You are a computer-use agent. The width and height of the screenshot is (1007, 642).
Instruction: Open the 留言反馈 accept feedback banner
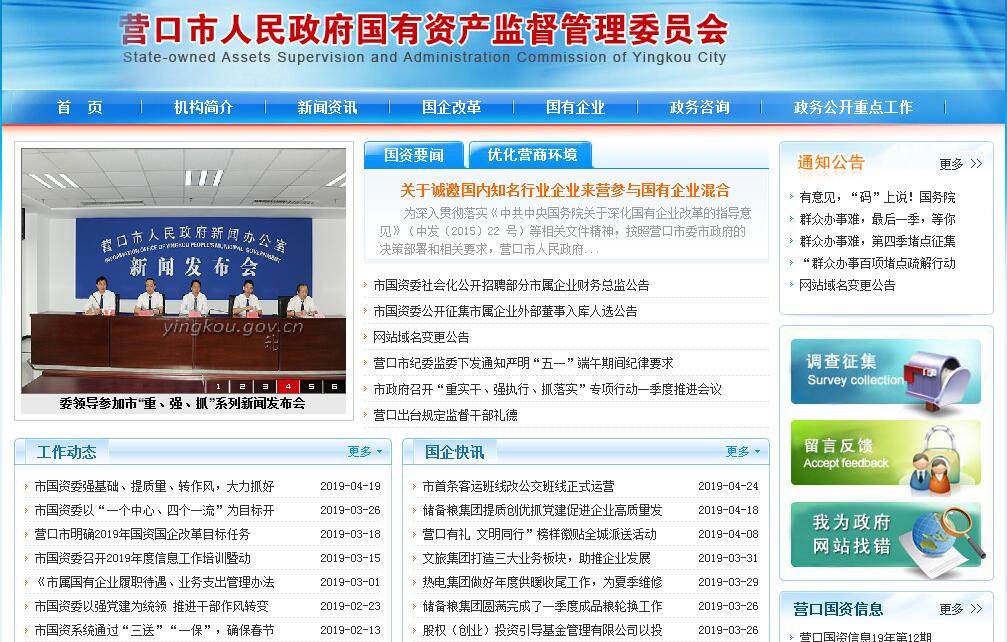click(x=885, y=453)
